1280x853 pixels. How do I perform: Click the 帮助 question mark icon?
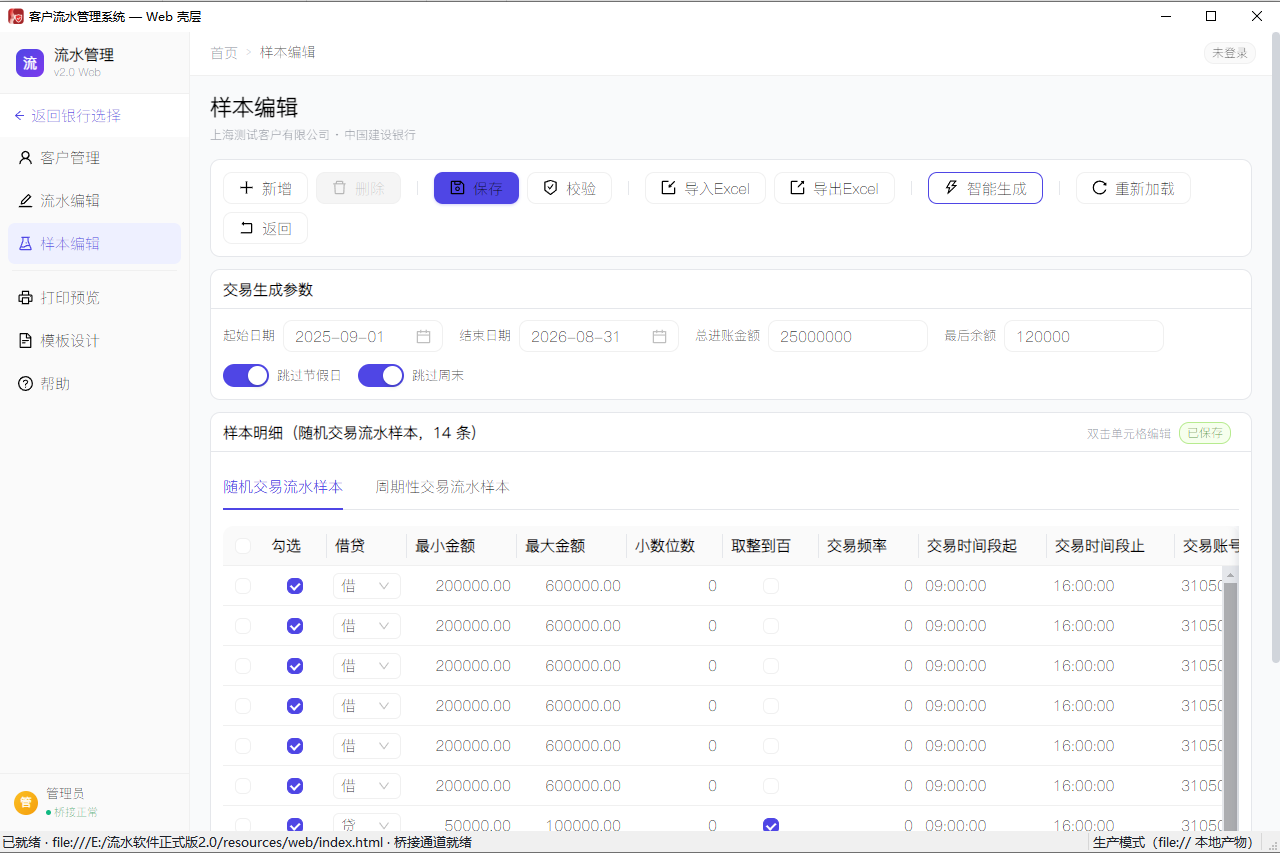click(x=26, y=384)
